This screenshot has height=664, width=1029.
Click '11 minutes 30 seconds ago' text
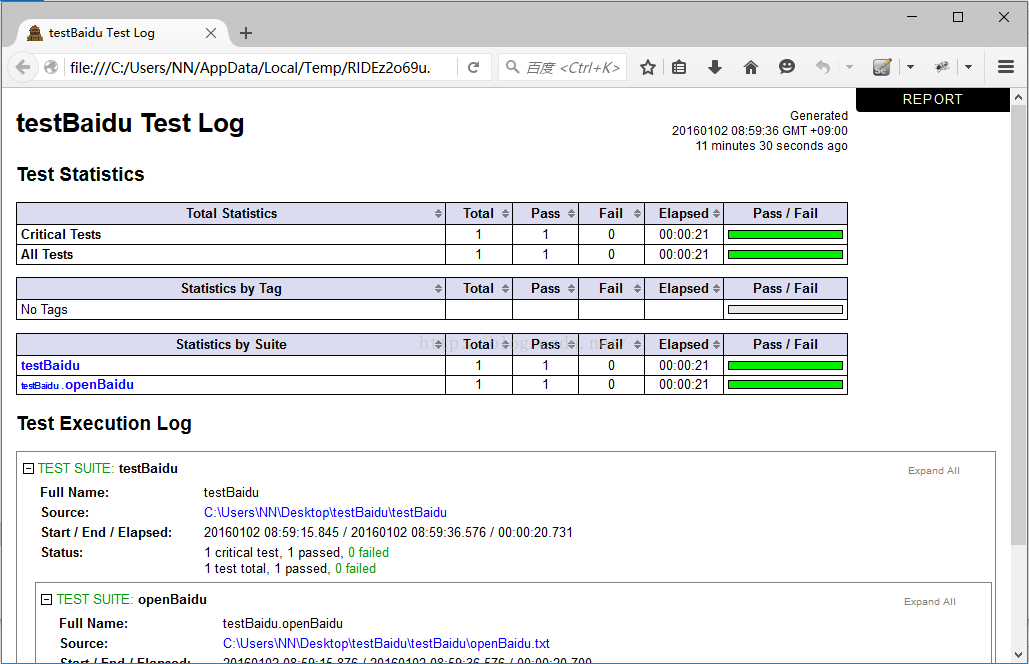[x=771, y=146]
